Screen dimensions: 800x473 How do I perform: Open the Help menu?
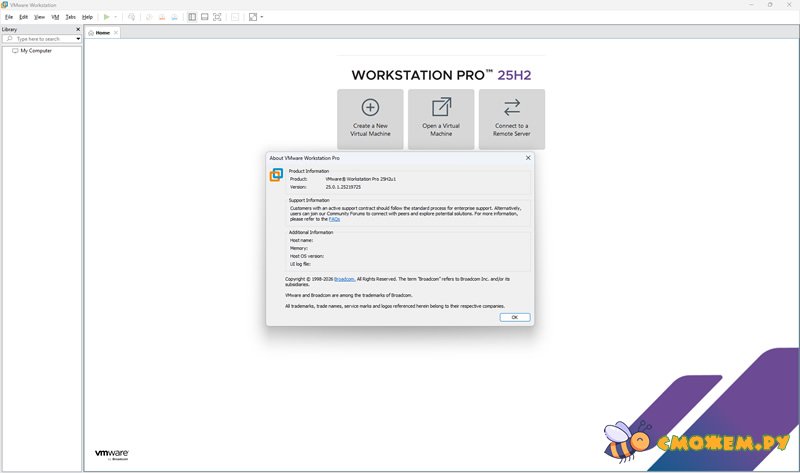click(x=87, y=17)
